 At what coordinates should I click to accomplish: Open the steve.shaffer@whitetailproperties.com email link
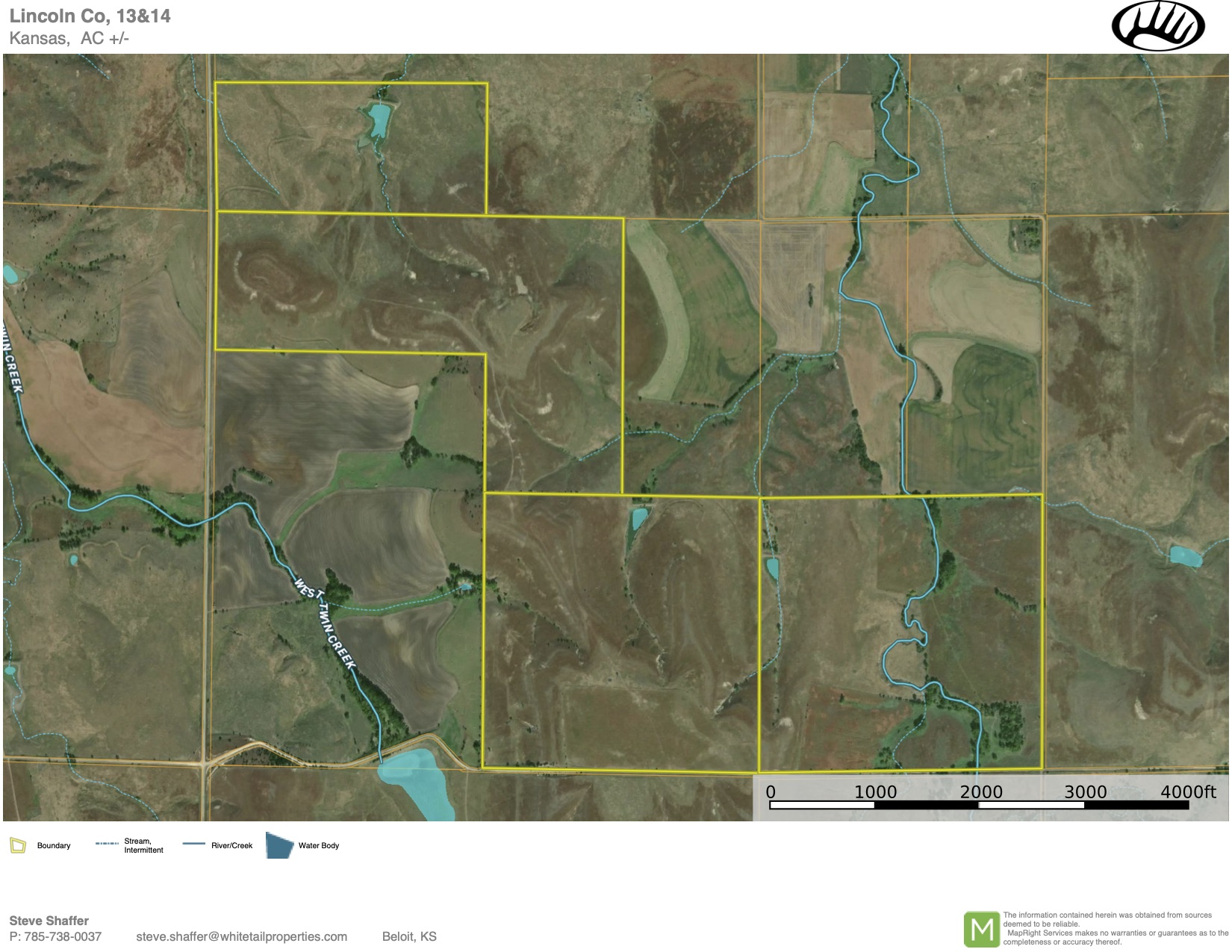pyautogui.click(x=241, y=936)
